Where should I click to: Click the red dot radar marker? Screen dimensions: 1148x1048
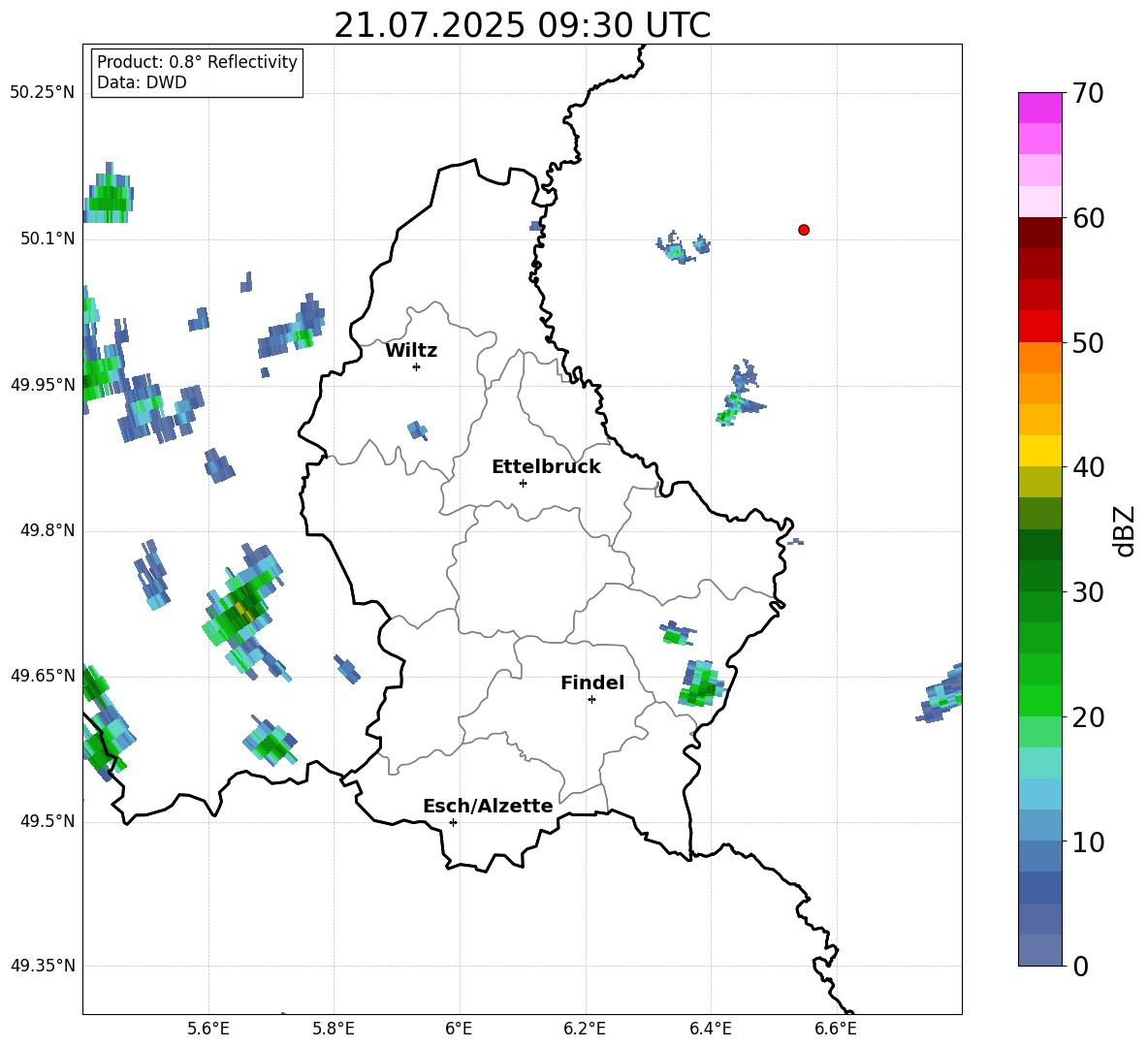[804, 230]
